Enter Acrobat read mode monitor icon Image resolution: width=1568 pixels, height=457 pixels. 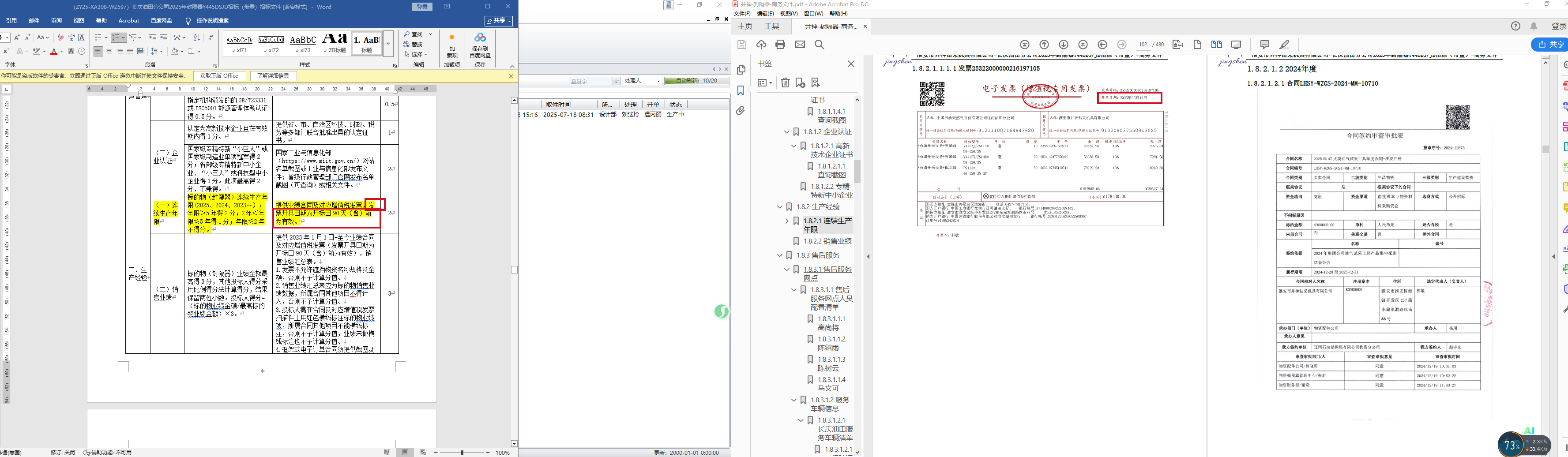point(1236,45)
